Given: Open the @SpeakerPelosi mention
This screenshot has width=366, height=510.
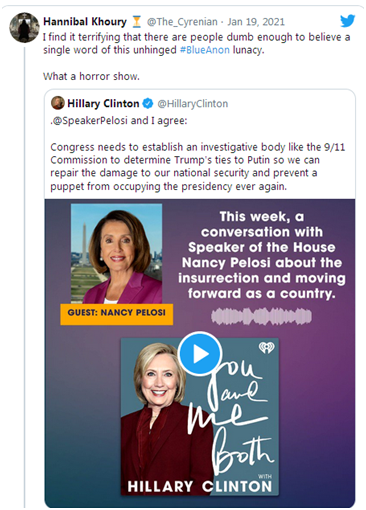Looking at the screenshot, I should pos(89,120).
